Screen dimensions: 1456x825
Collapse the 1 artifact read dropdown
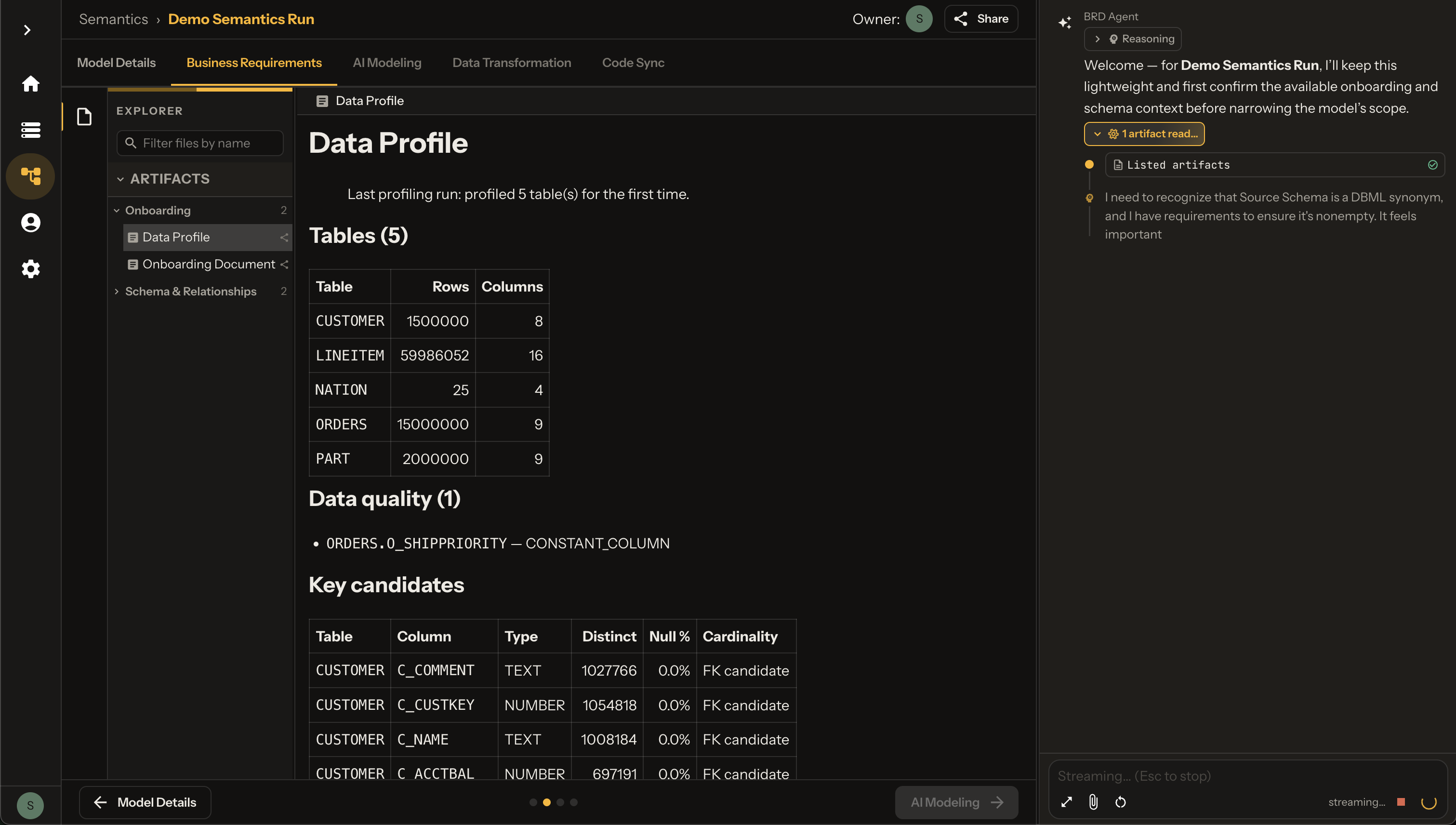(1144, 133)
